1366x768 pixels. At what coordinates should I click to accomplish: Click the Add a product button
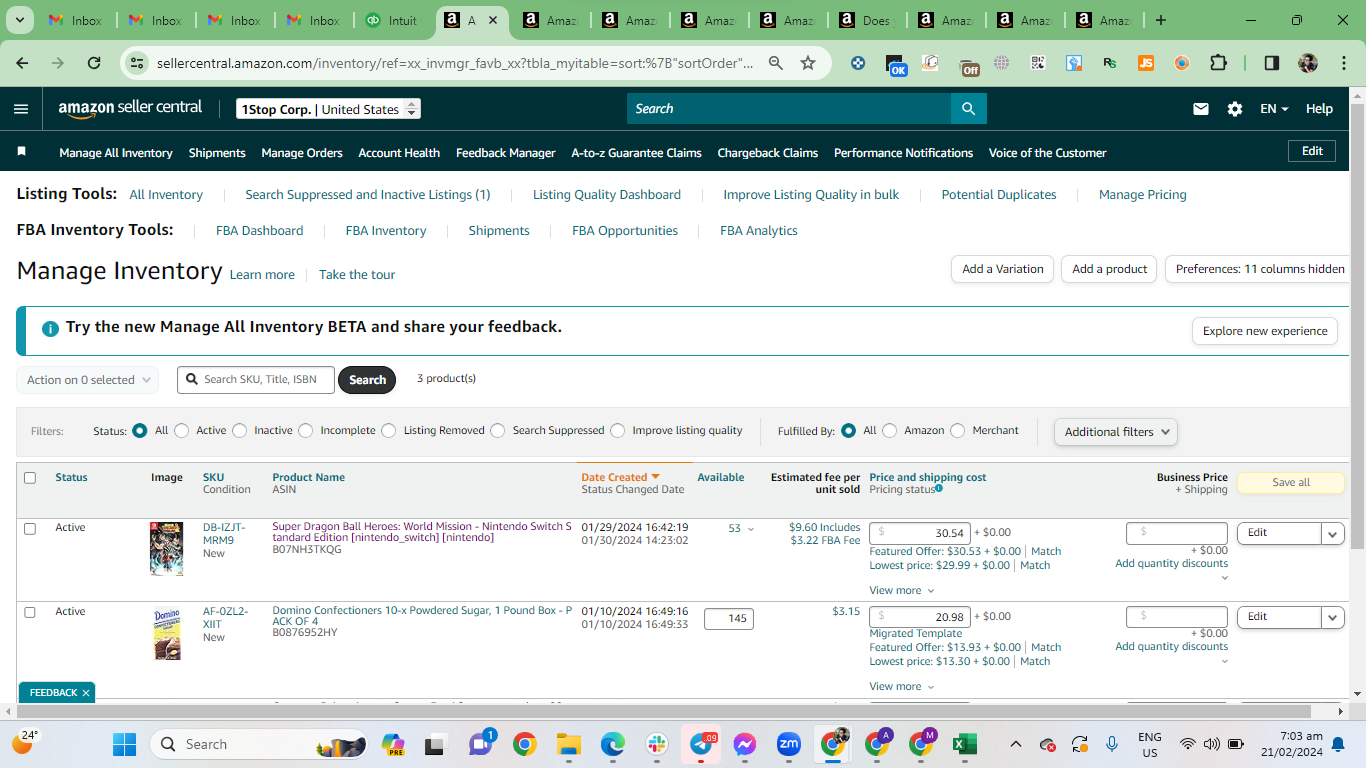click(x=1109, y=269)
